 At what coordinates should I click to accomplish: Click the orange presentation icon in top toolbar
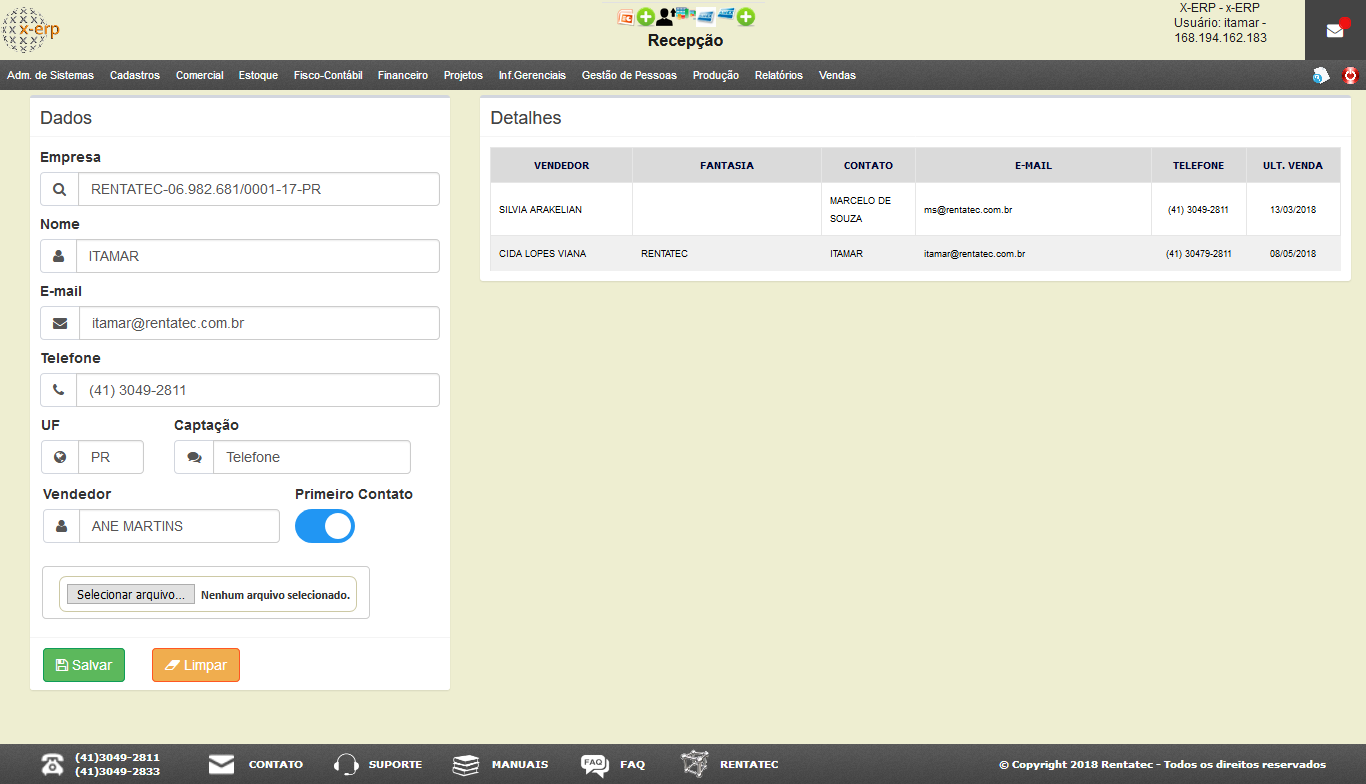[x=626, y=17]
